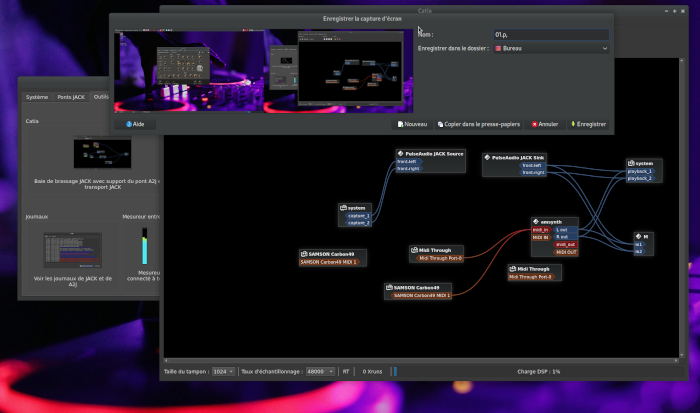Save with the Enregistrer button
Screen dimensions: 700x413
[588, 124]
